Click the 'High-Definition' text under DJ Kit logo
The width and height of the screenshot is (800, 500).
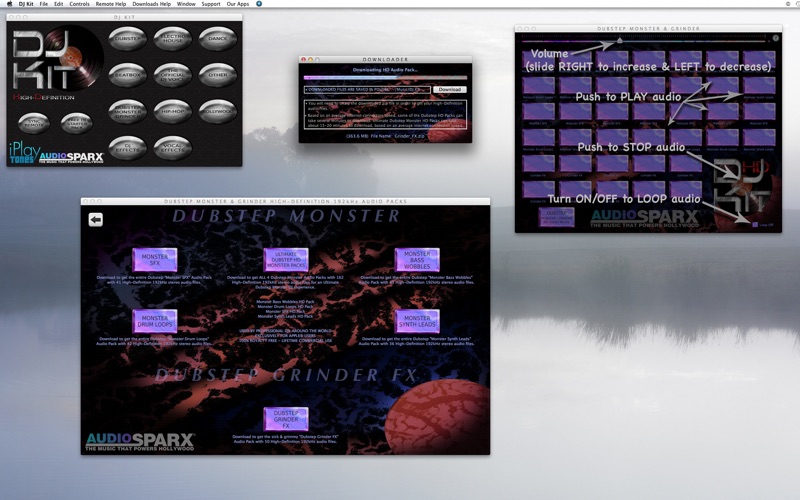(x=44, y=97)
